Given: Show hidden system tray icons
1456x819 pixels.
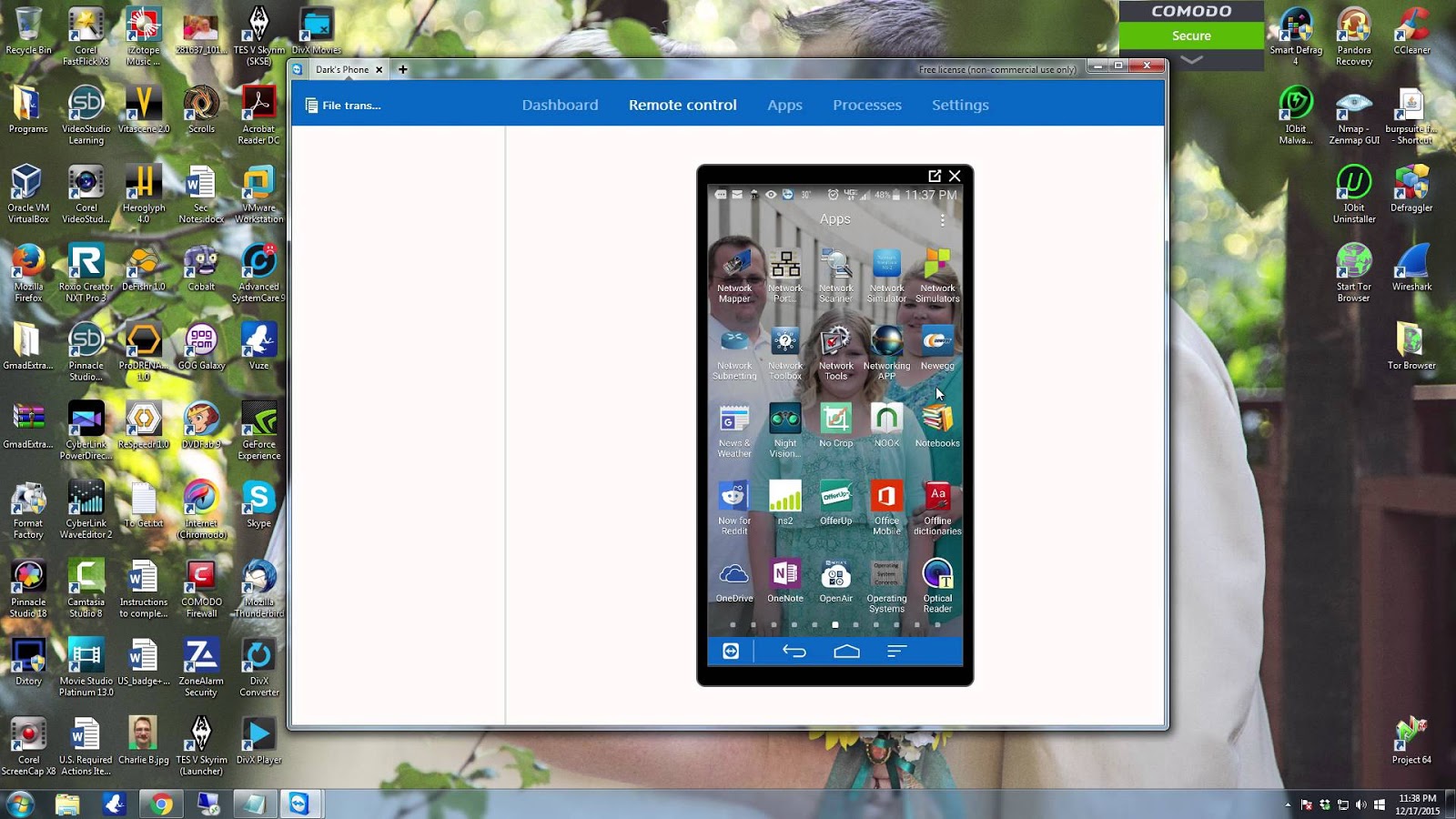Looking at the screenshot, I should (1287, 804).
